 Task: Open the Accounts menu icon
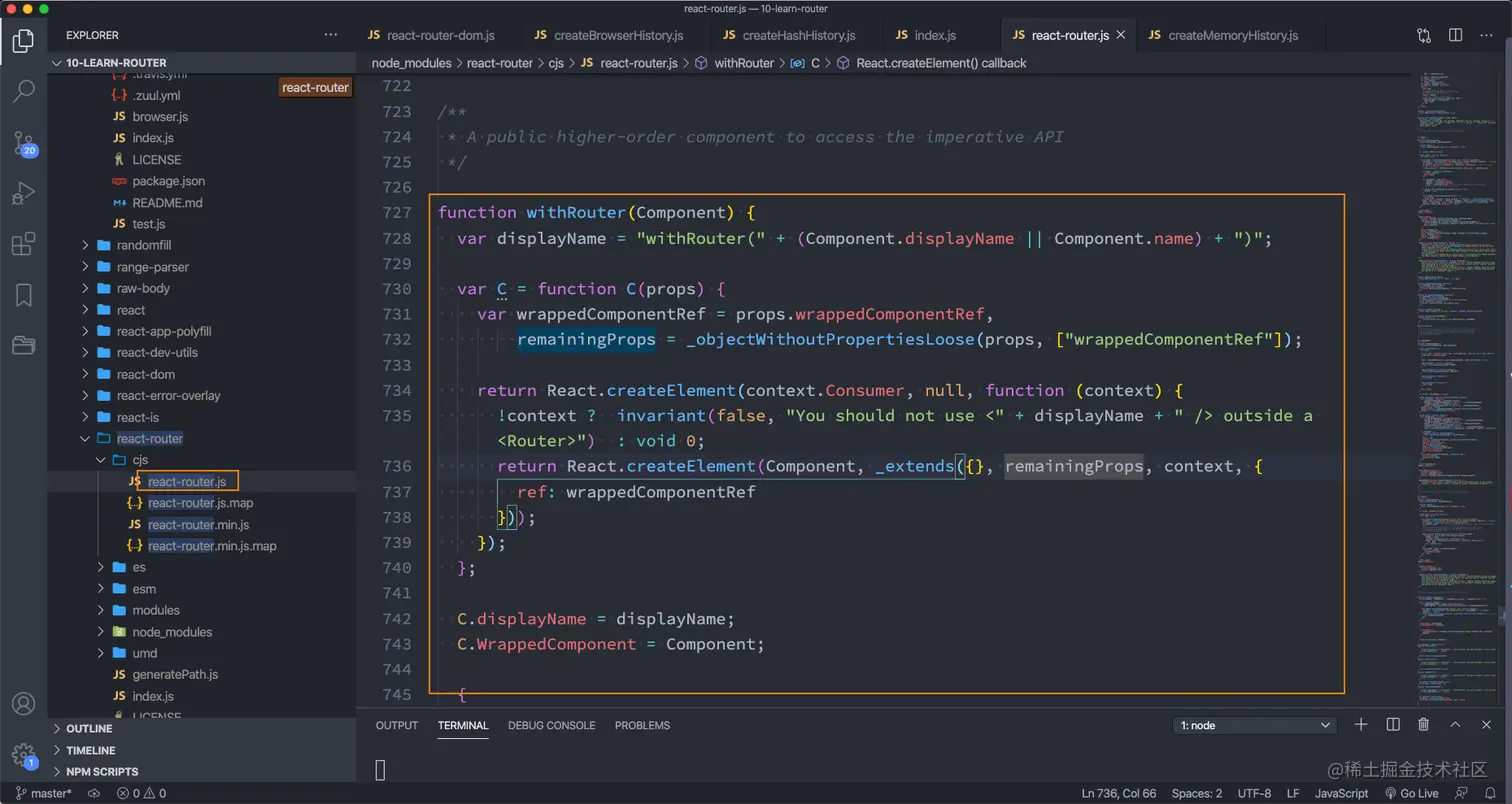pos(24,705)
